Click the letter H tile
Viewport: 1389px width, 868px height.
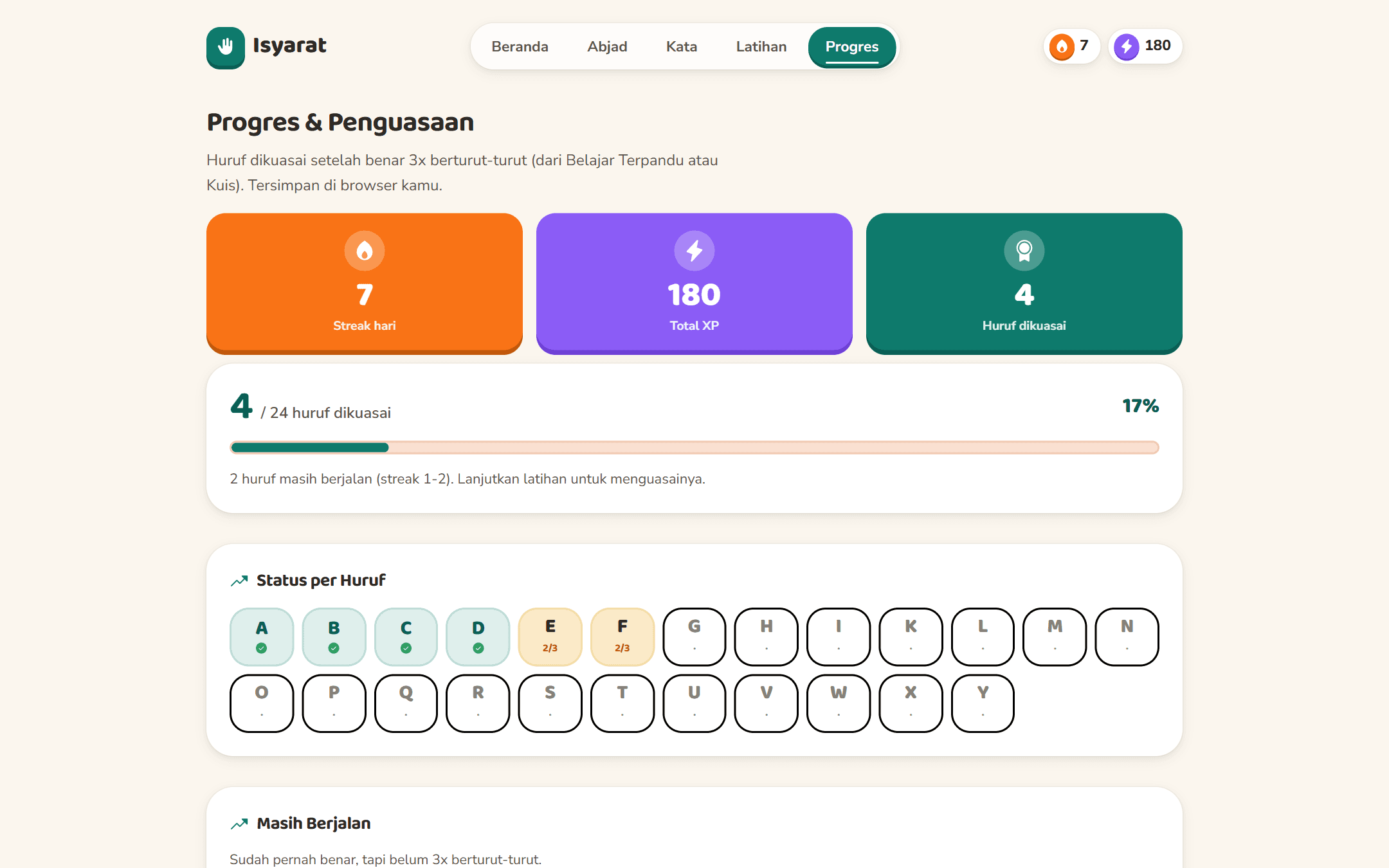coord(767,637)
